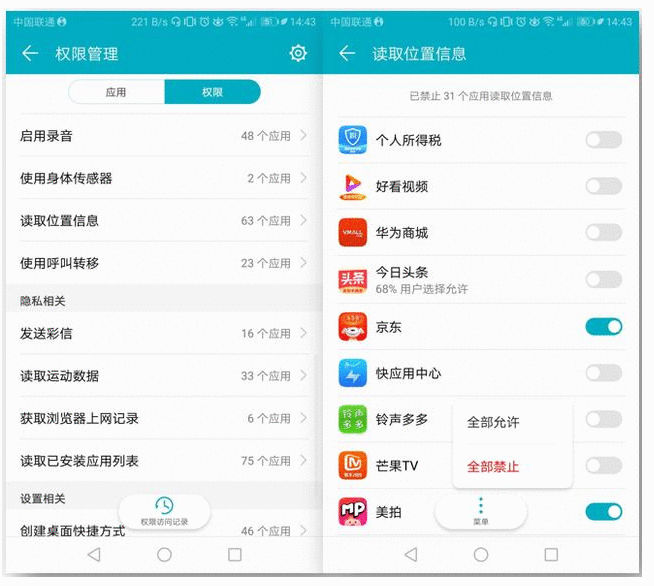Enable location access for 铃声多多
654x586 pixels.
[x=604, y=419]
